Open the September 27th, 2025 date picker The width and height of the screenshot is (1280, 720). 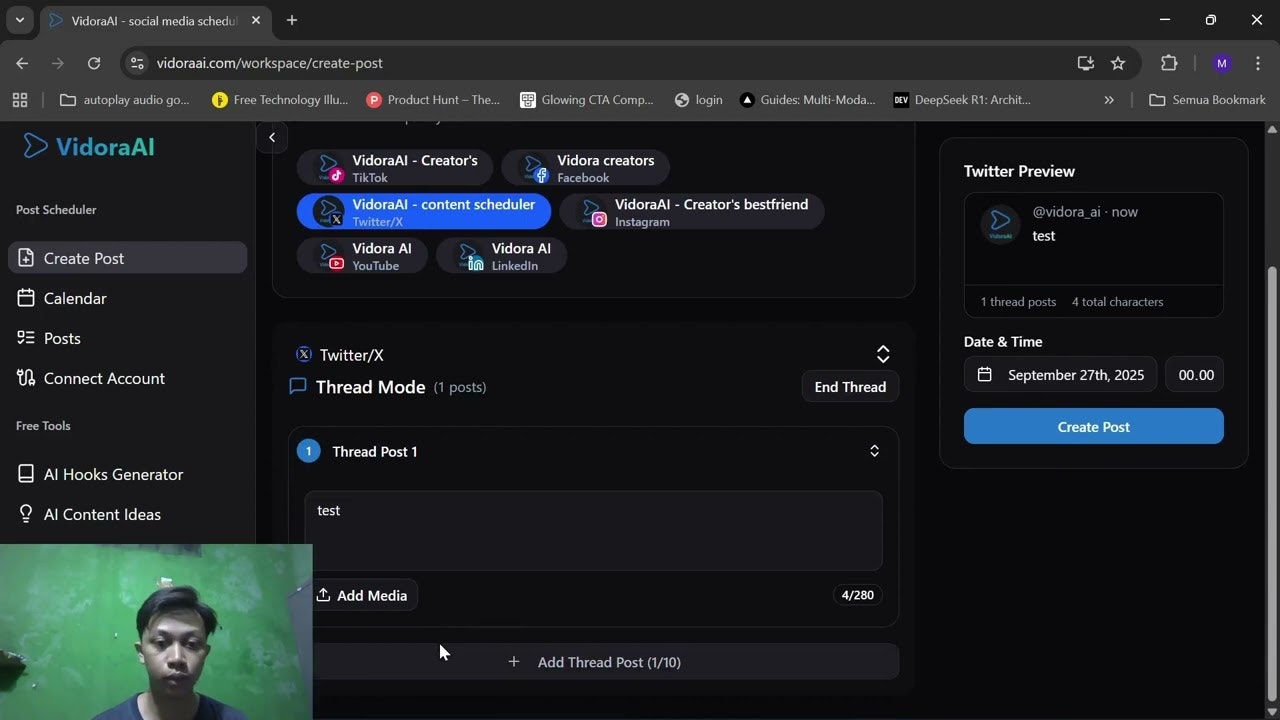click(x=1060, y=375)
